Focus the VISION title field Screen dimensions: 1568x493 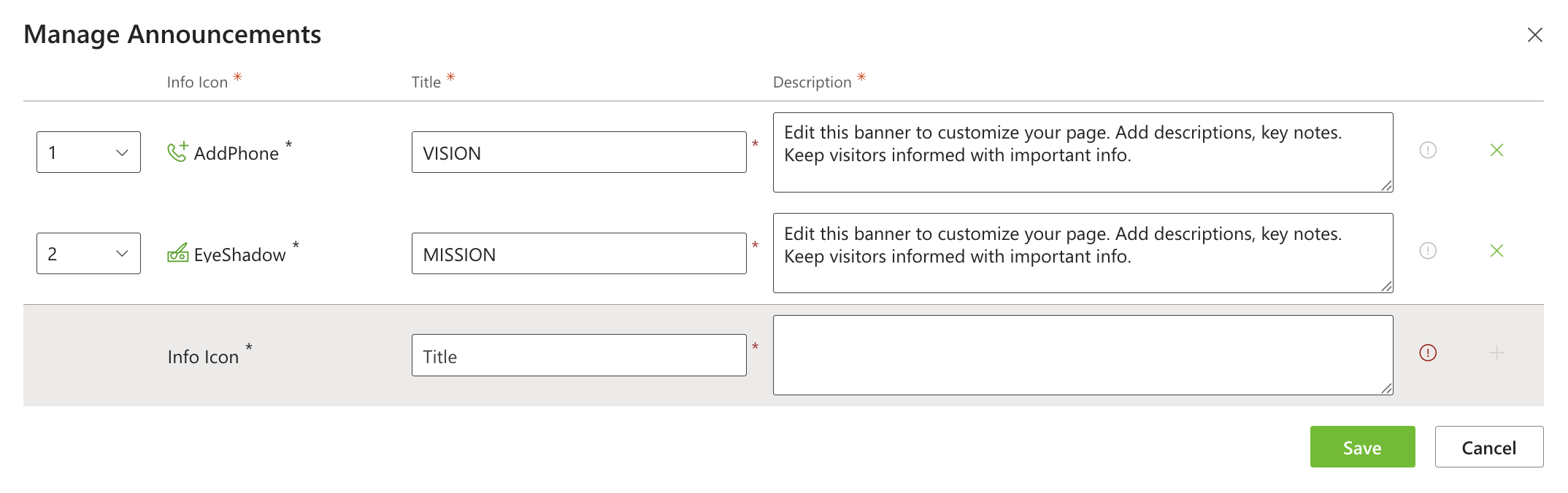point(578,152)
